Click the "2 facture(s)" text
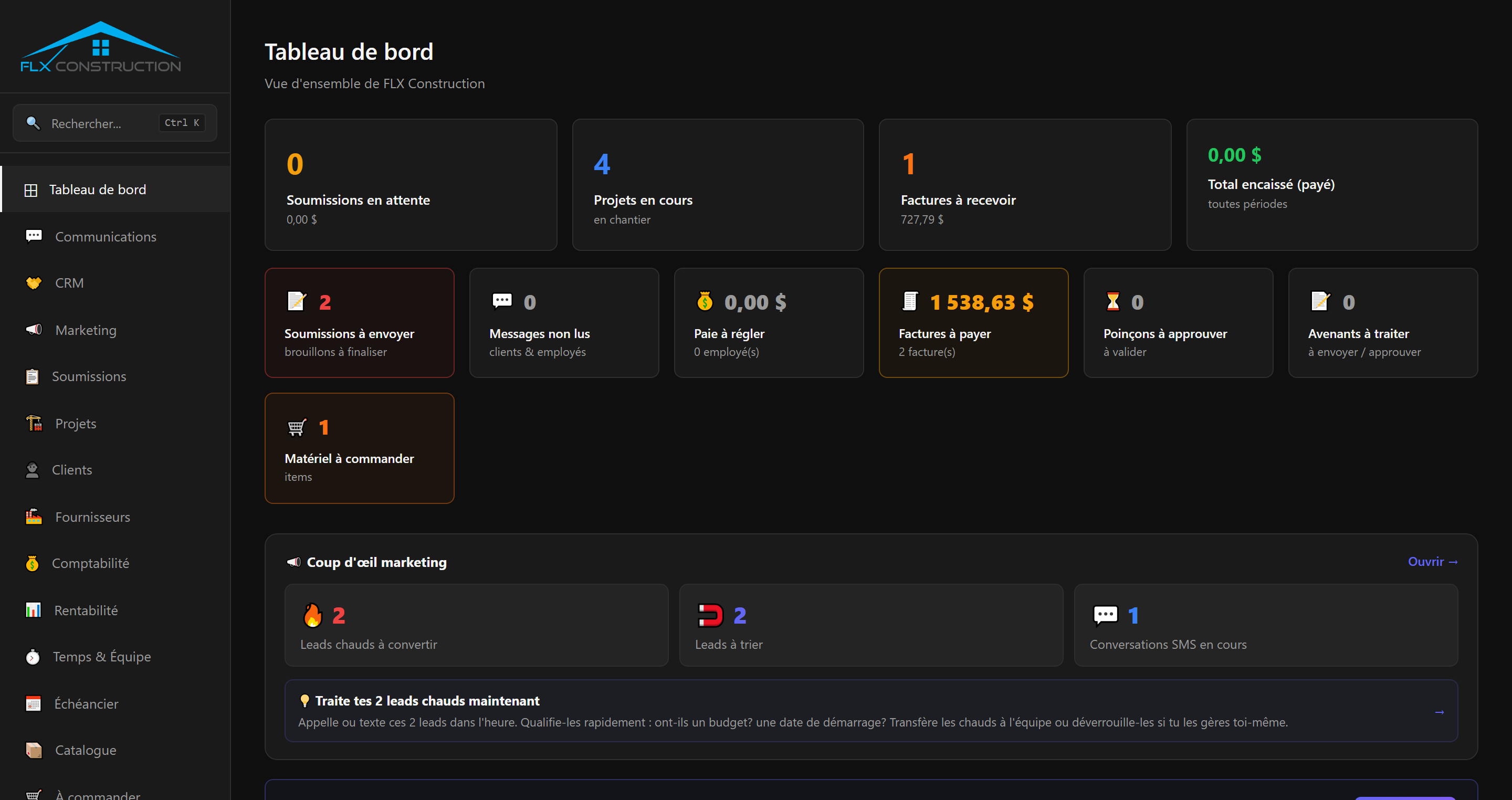This screenshot has width=1512, height=800. click(927, 352)
